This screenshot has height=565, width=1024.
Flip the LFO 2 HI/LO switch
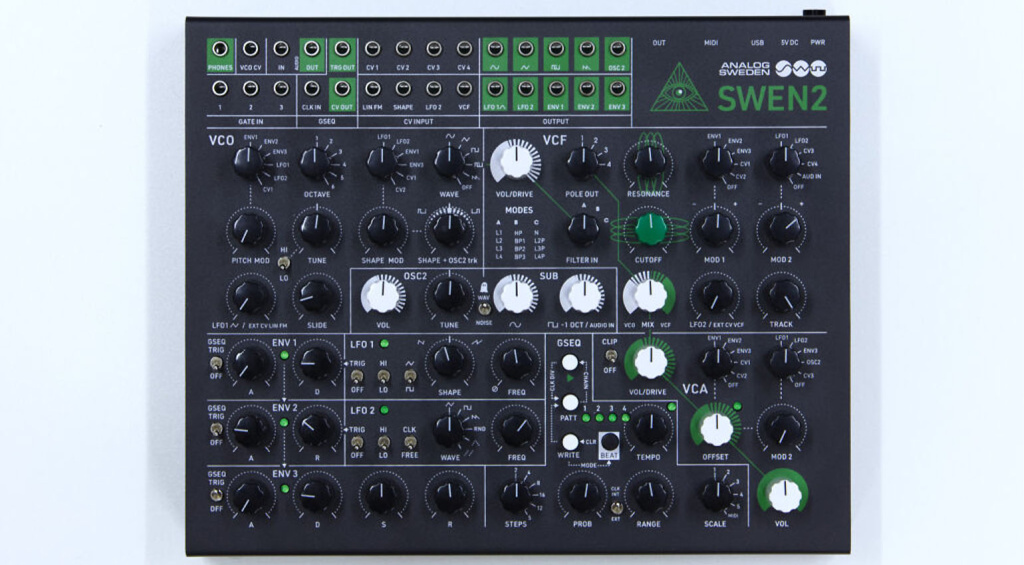tap(383, 442)
